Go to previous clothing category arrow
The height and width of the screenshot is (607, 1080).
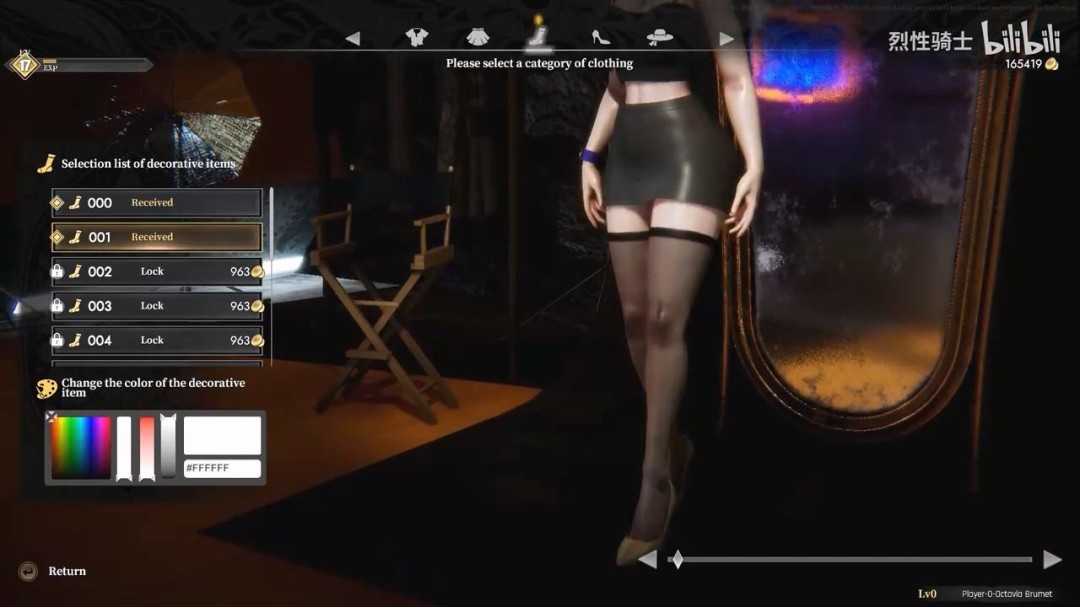pos(352,38)
